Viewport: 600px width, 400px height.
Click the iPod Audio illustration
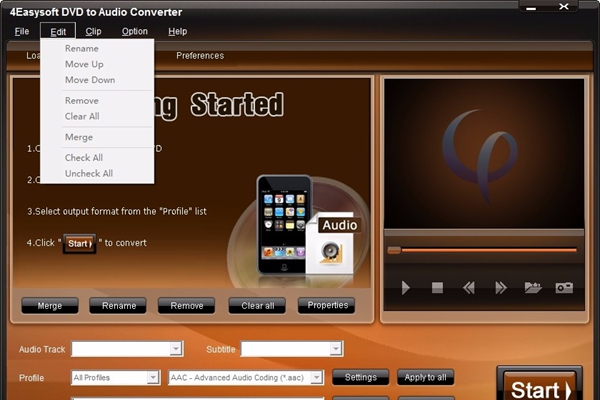coord(300,230)
